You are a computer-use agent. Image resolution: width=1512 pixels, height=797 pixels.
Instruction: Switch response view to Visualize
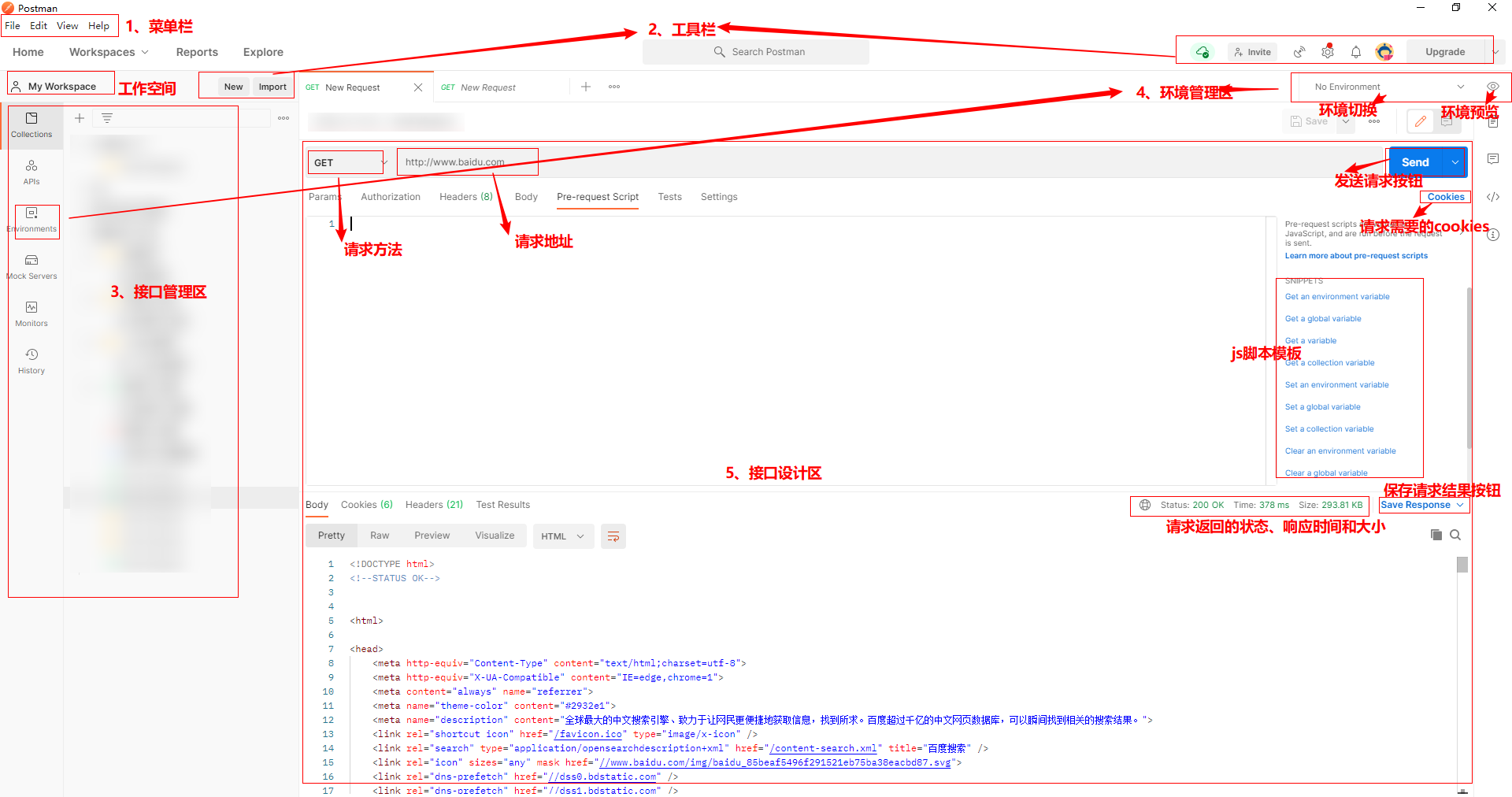[495, 536]
